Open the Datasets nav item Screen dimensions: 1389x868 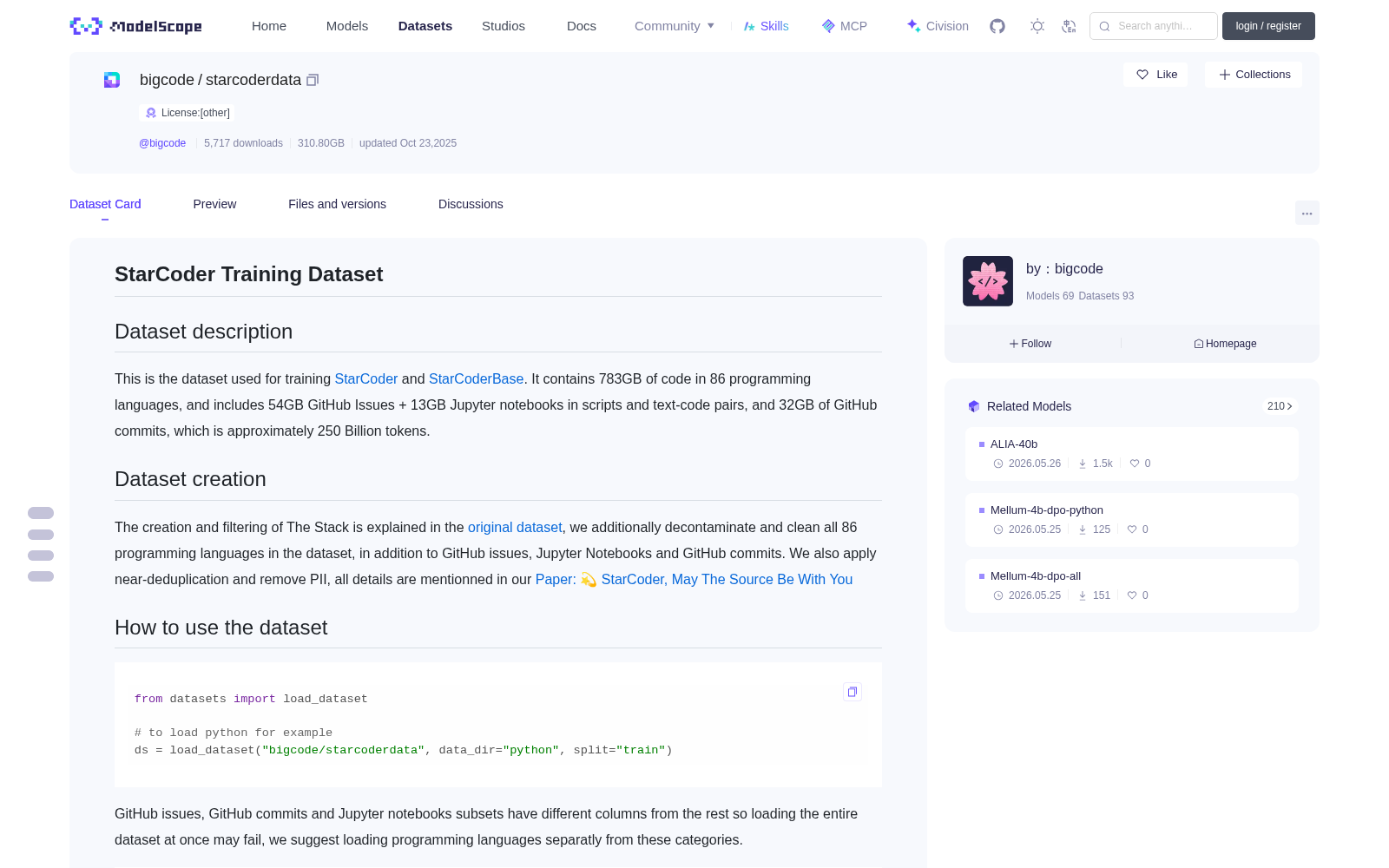click(425, 26)
